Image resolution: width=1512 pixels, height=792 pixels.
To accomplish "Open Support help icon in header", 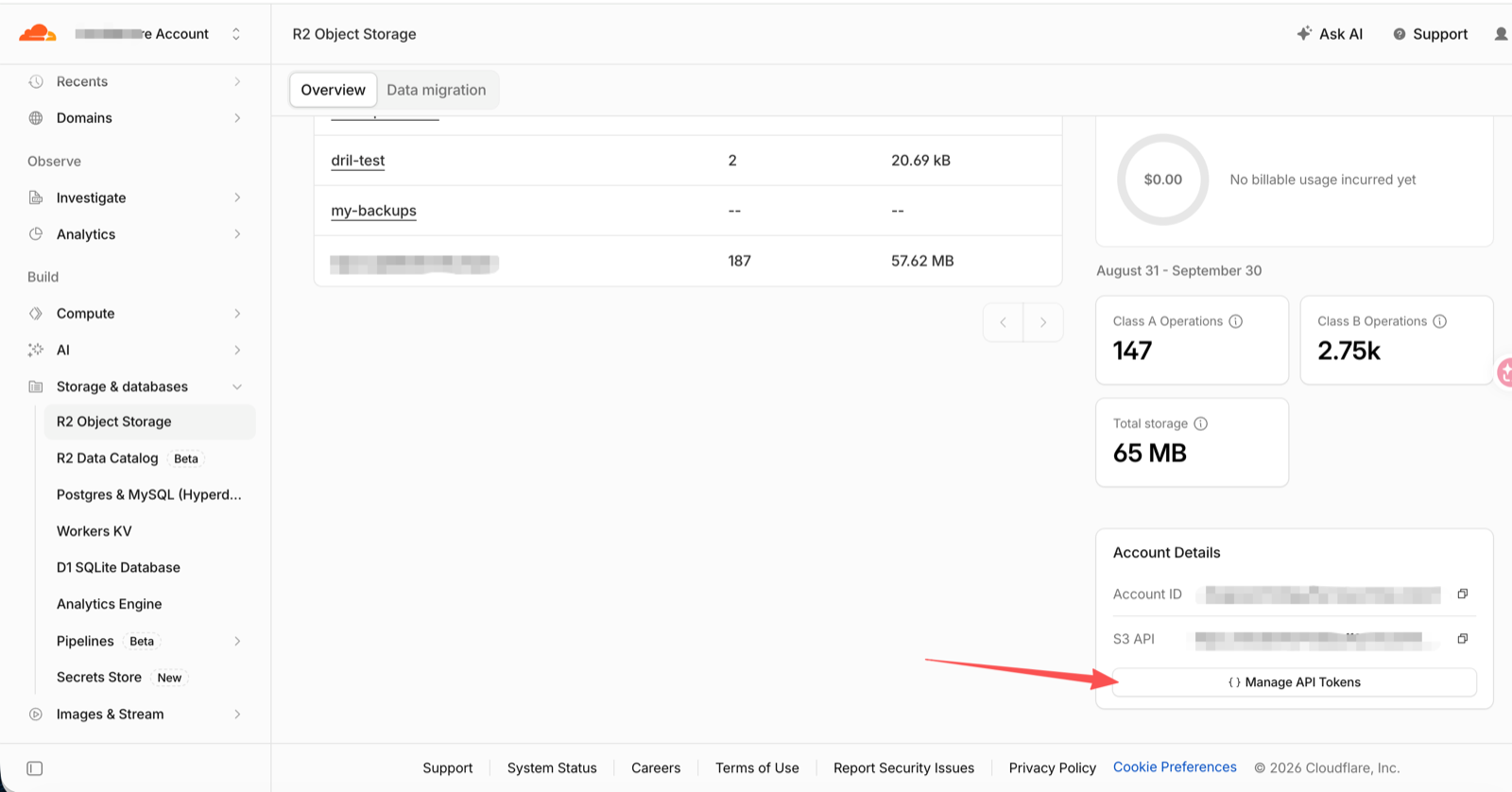I will [x=1400, y=34].
